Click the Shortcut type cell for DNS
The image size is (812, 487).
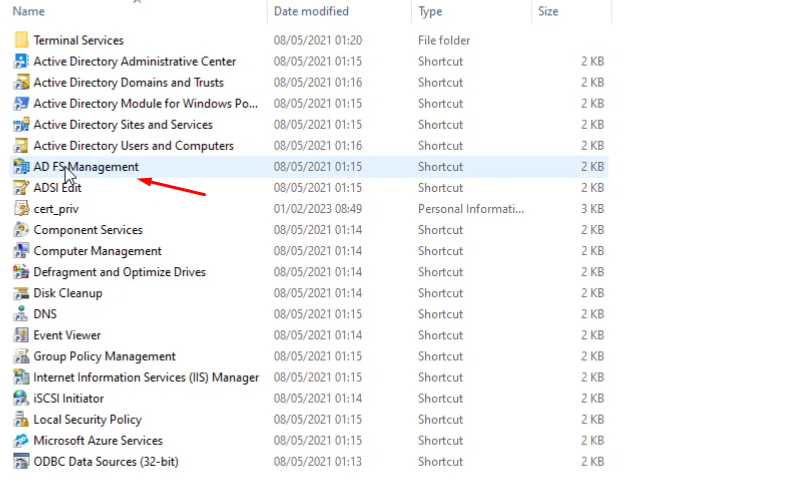(x=441, y=314)
